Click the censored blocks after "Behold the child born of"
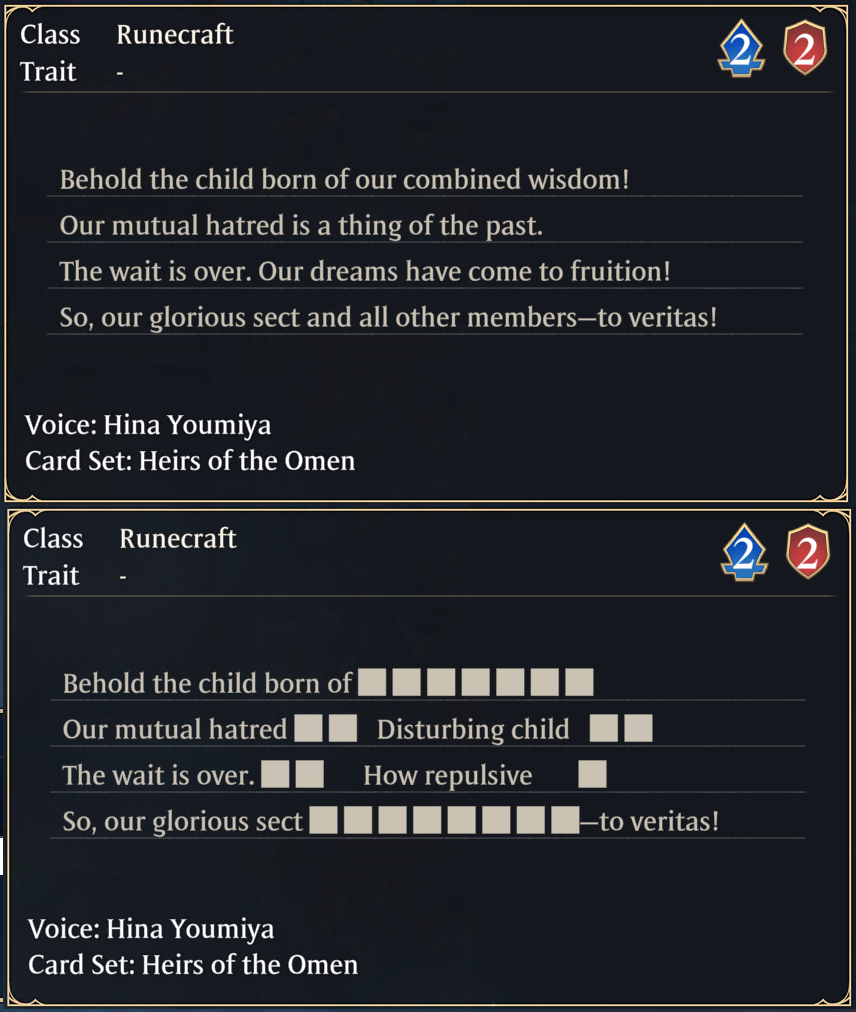 pos(476,683)
